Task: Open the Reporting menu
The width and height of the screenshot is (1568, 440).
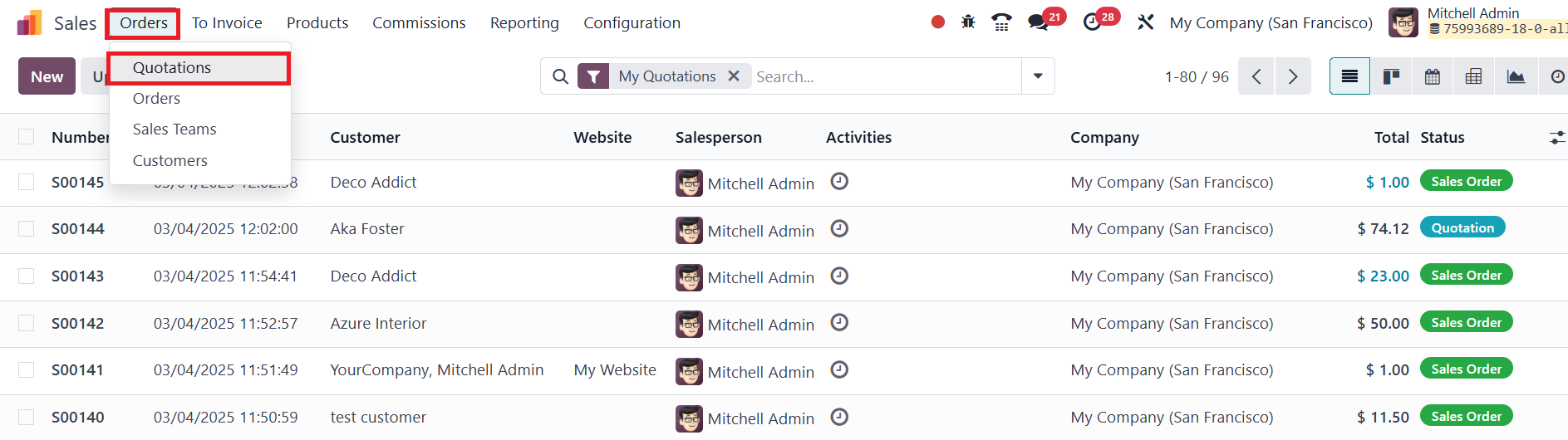Action: [x=524, y=23]
